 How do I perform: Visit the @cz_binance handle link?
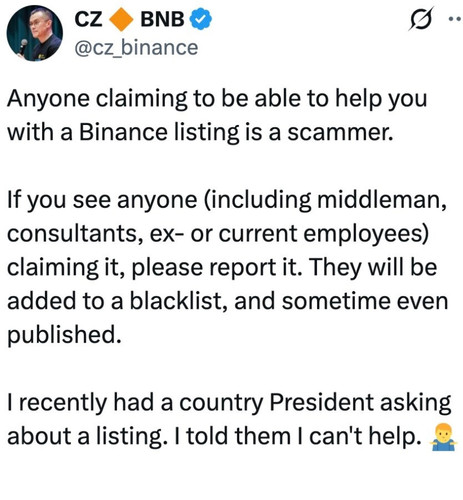pos(136,48)
